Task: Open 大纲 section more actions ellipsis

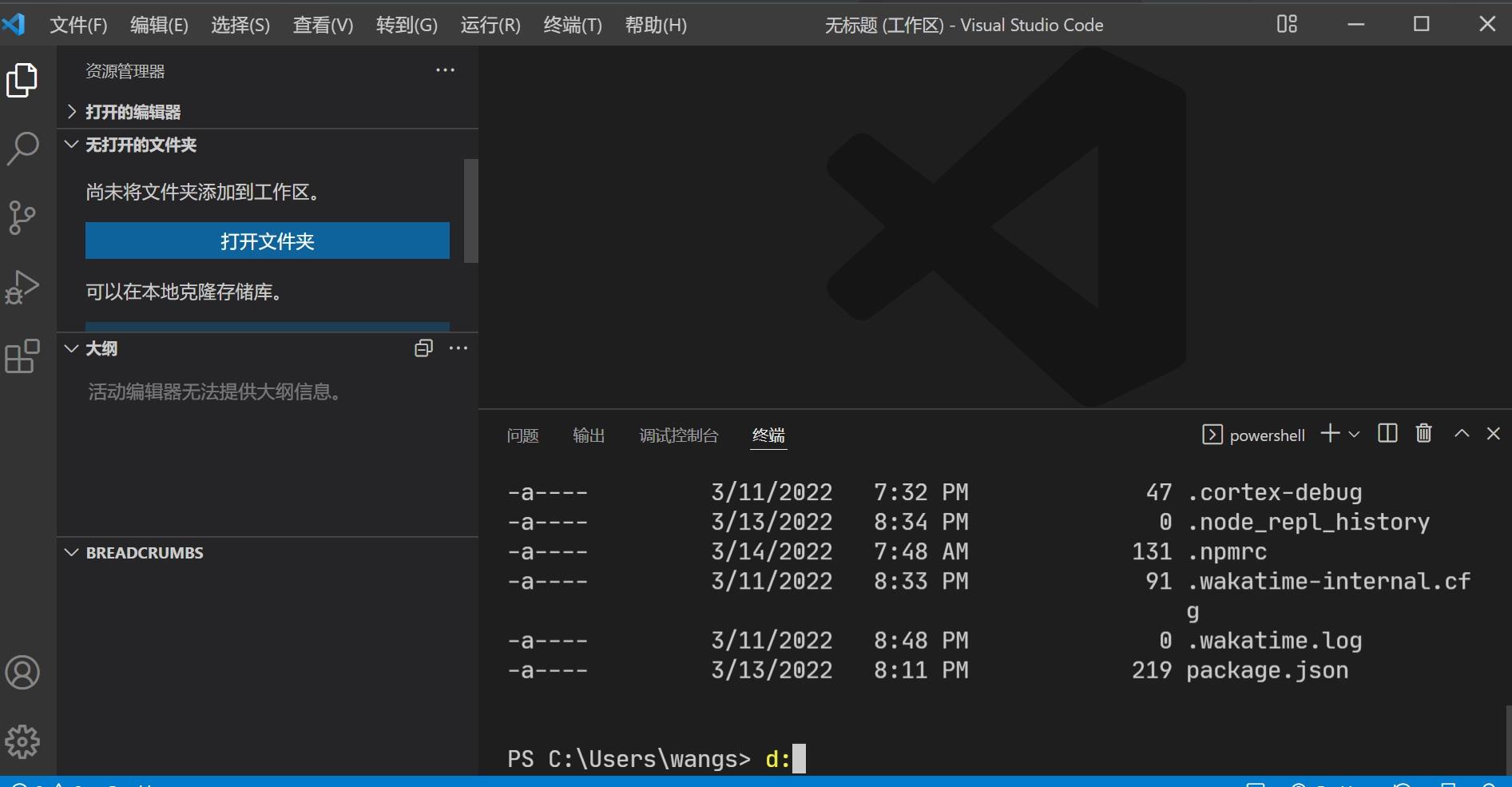Action: pos(458,348)
